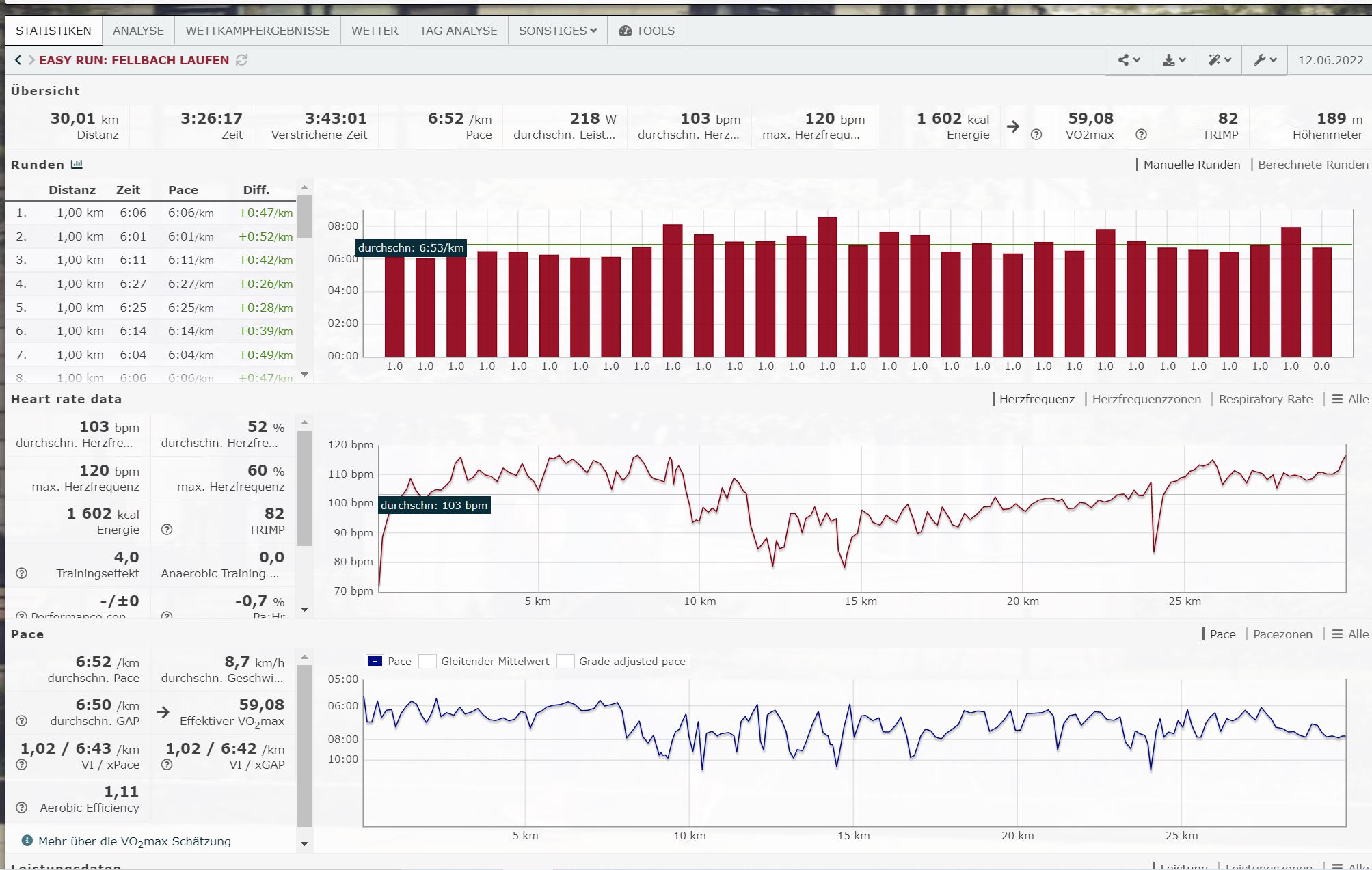The width and height of the screenshot is (1372, 870).
Task: Open the download export menu
Action: click(1174, 60)
